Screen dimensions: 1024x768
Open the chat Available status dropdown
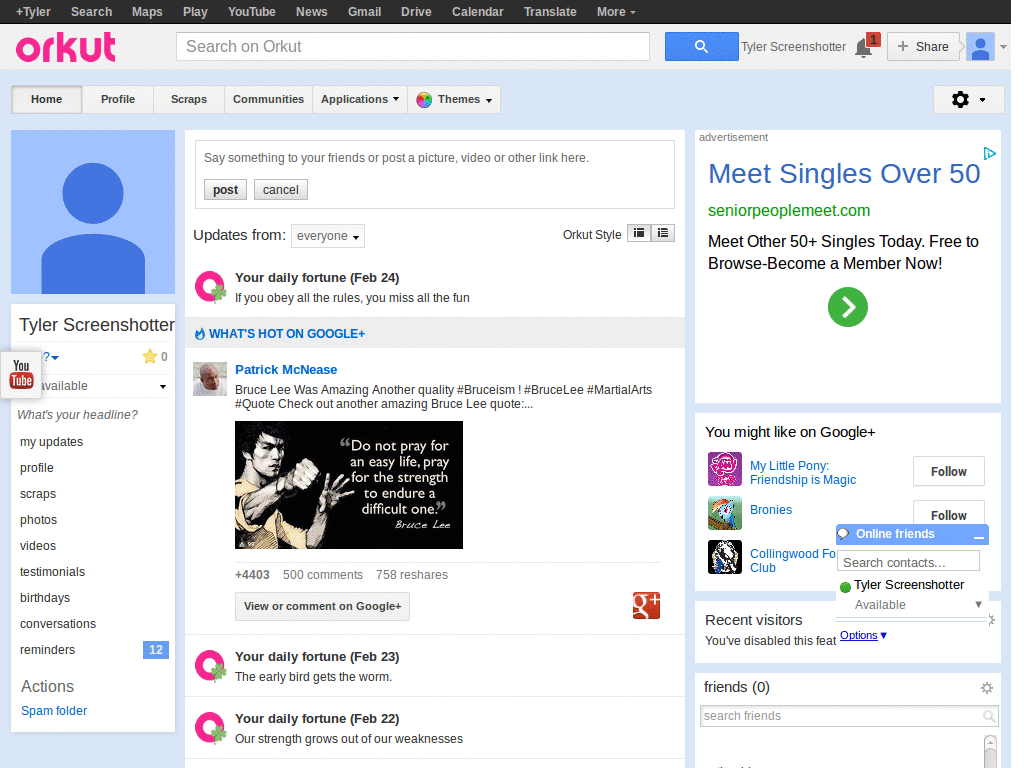(978, 605)
